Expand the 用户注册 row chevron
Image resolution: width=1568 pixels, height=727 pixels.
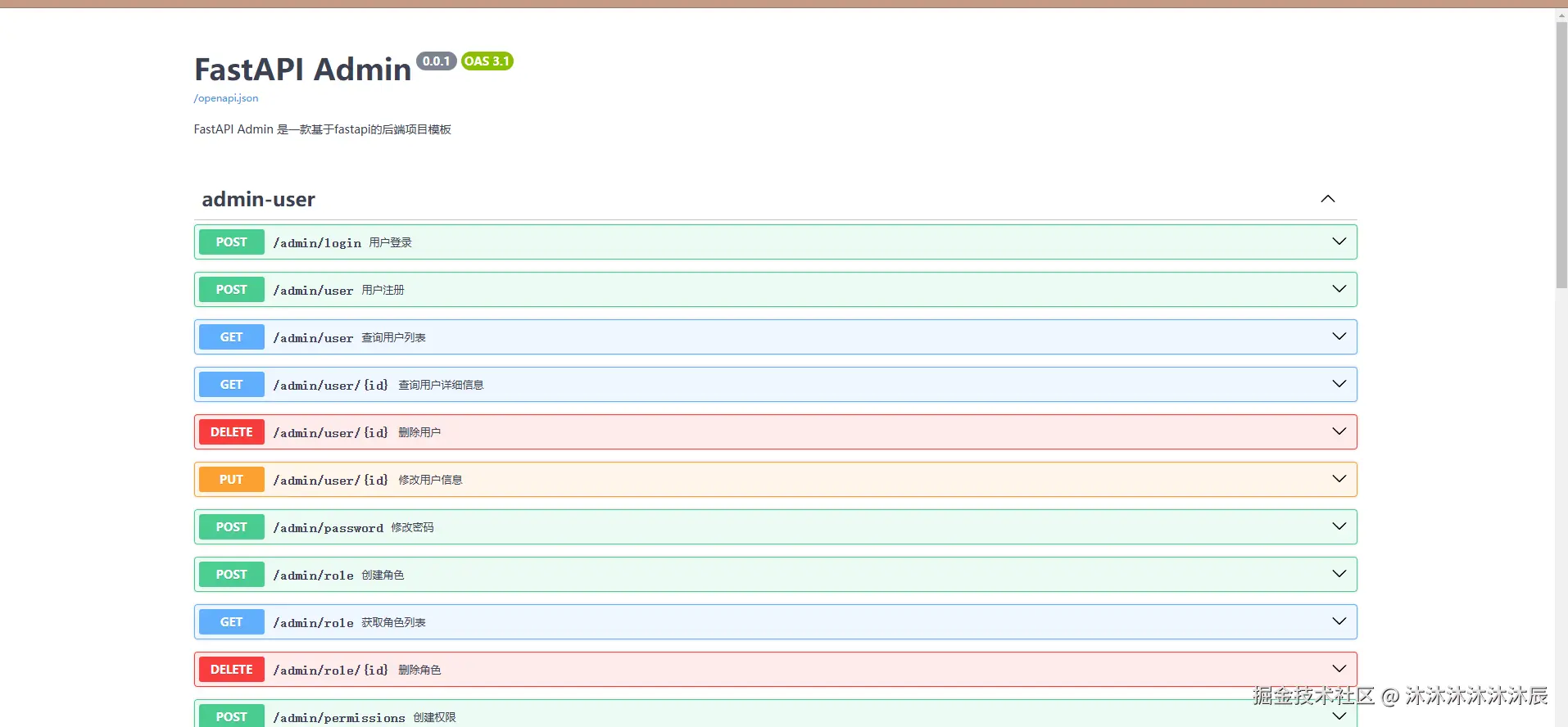coord(1339,289)
